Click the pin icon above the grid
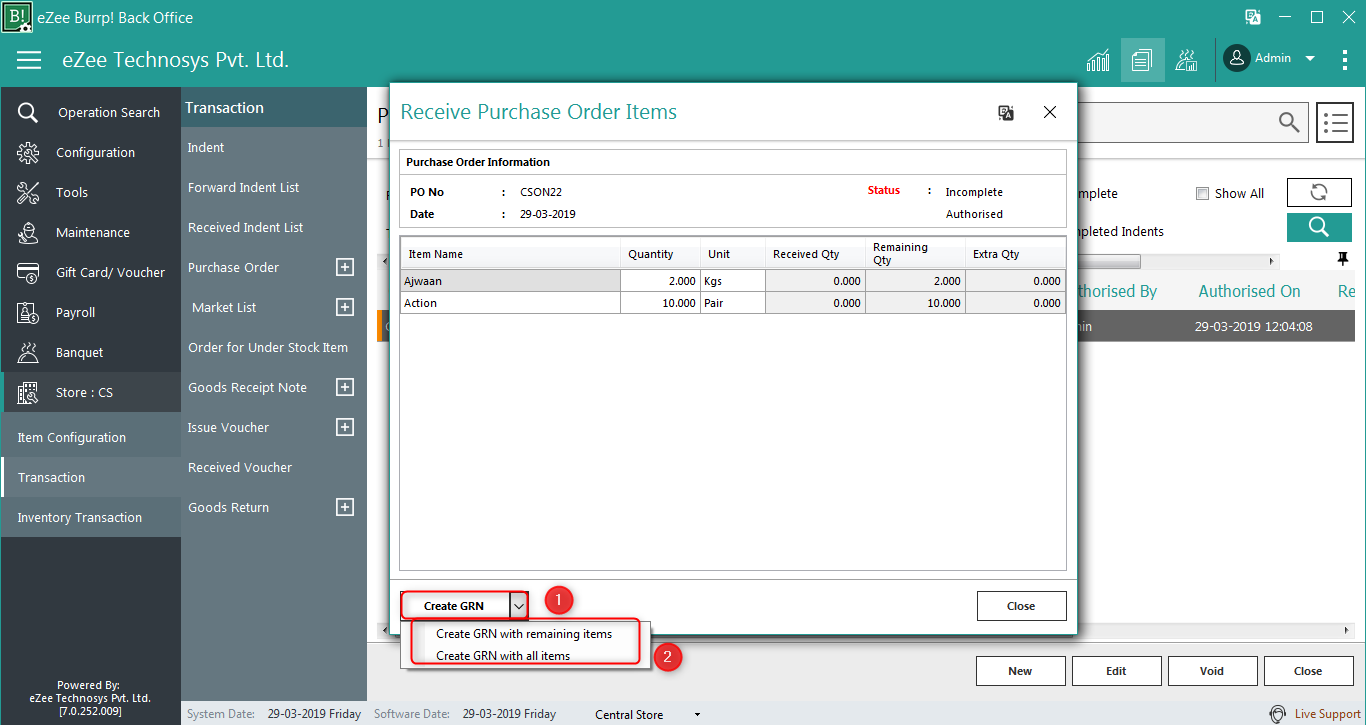The height and width of the screenshot is (725, 1366). pos(1343,259)
